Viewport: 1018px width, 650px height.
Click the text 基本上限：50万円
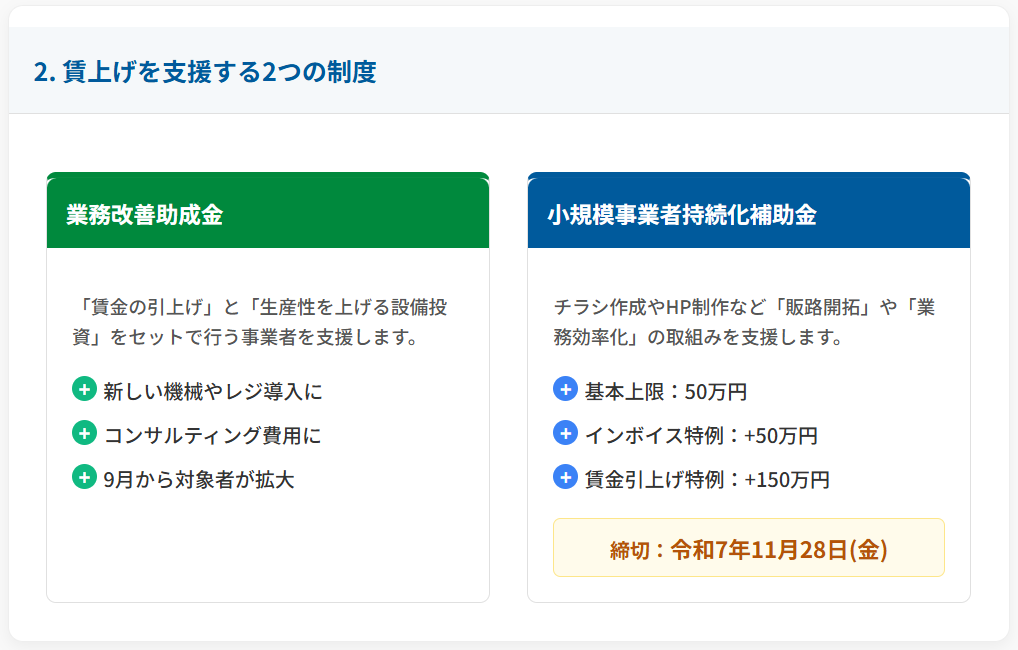point(666,391)
